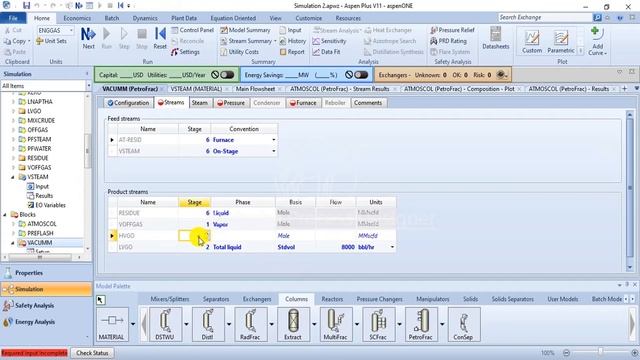640x360 pixels.
Task: Open Model Summary
Action: coord(245,30)
